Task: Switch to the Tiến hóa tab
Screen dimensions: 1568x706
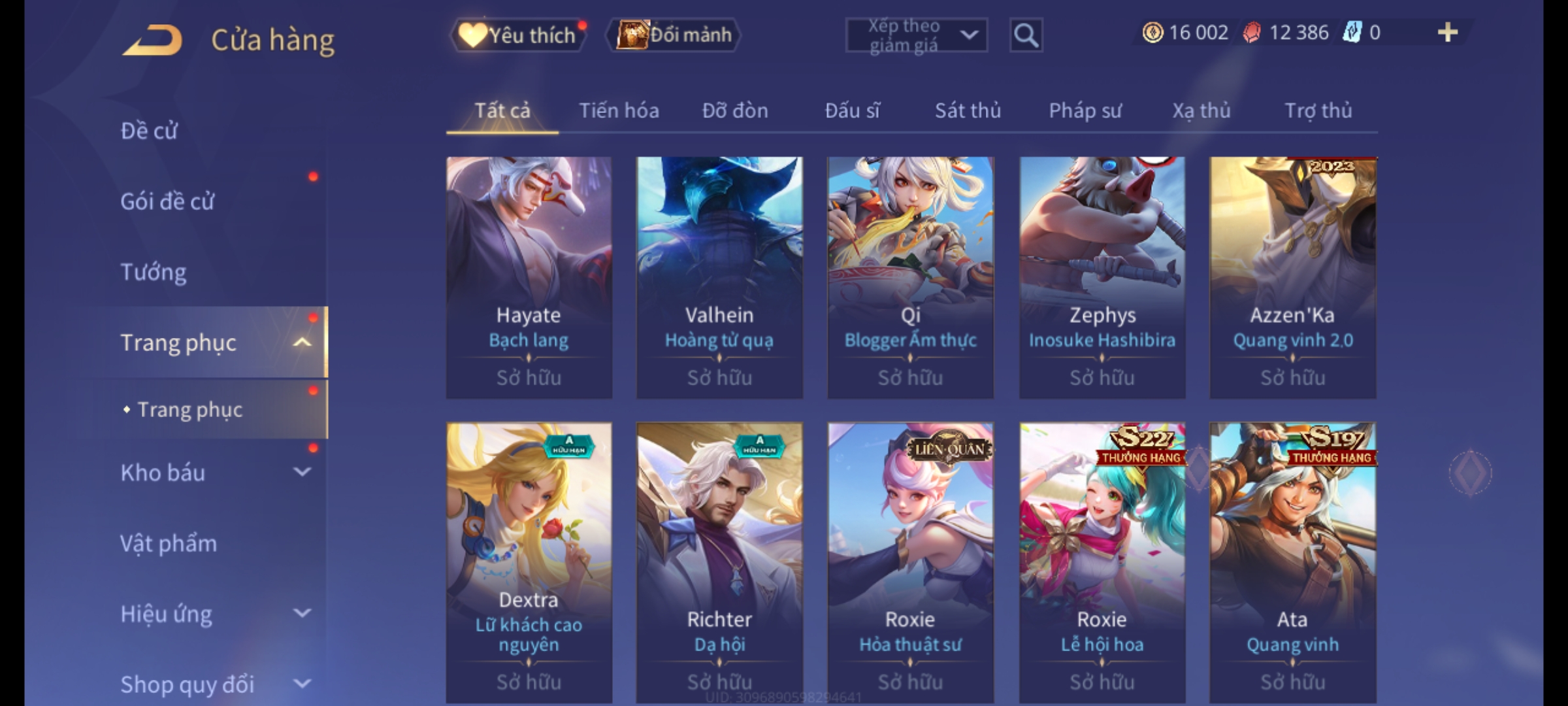Action: click(x=619, y=110)
